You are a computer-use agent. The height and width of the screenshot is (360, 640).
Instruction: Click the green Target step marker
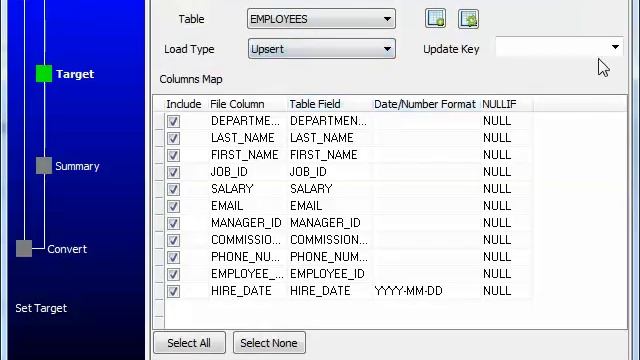[44, 73]
